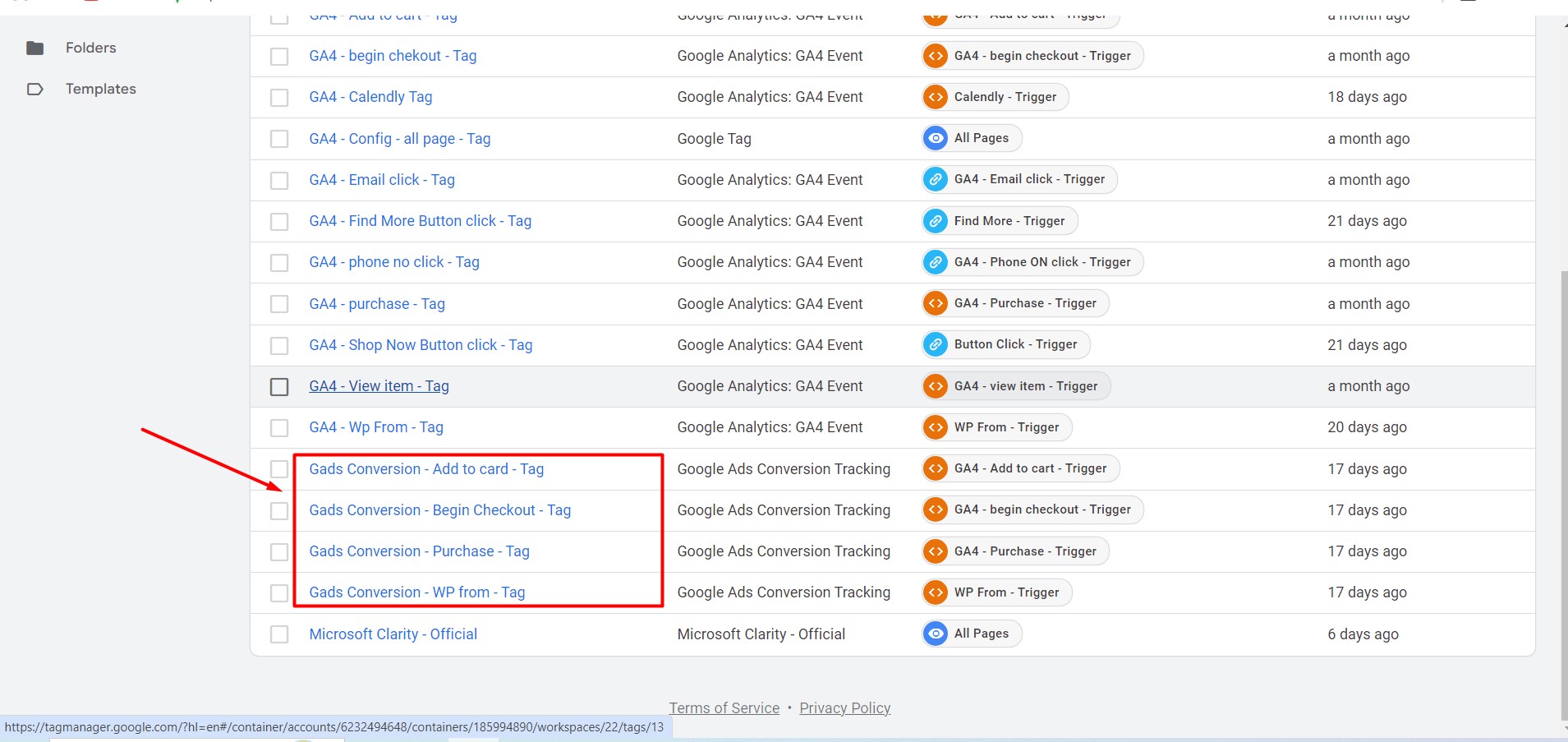
Task: Click custom event icon on Calendly - Trigger
Action: click(936, 97)
